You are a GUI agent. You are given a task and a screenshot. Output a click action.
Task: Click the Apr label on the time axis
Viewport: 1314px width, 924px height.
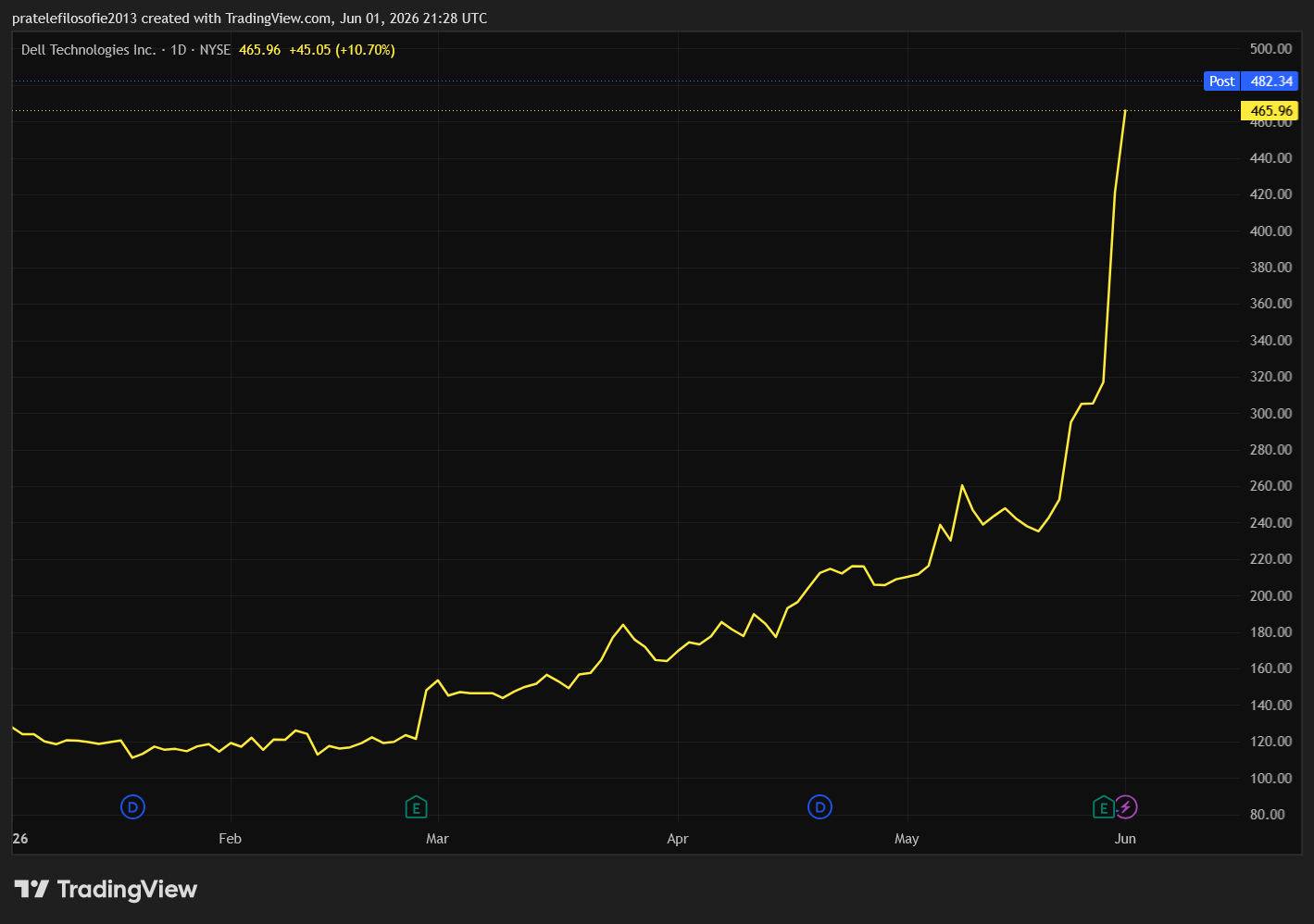[x=678, y=839]
